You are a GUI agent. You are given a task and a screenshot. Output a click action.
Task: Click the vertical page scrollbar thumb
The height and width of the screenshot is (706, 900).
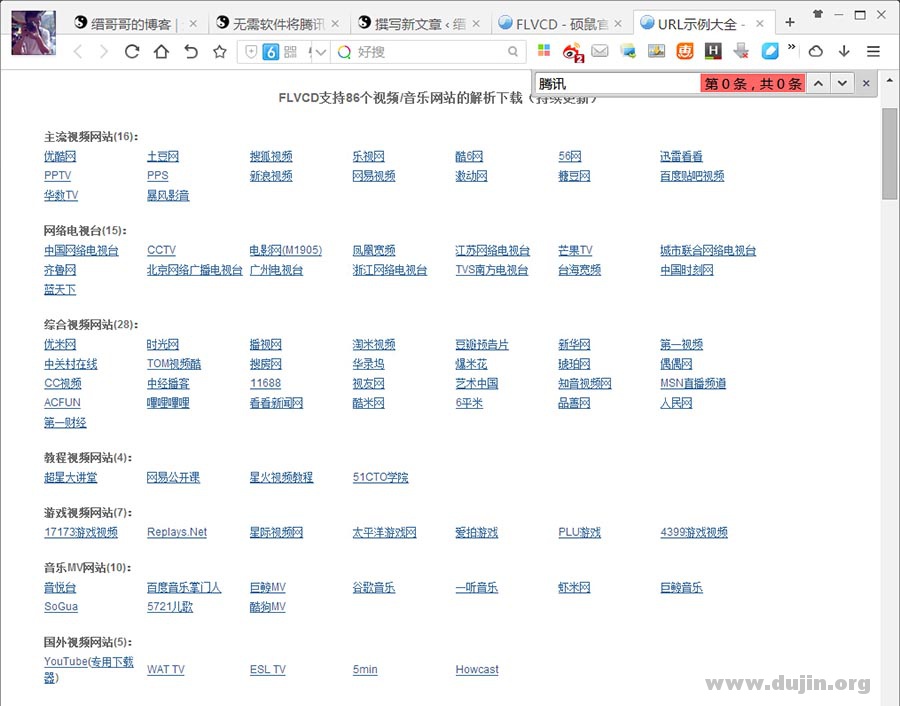point(890,153)
